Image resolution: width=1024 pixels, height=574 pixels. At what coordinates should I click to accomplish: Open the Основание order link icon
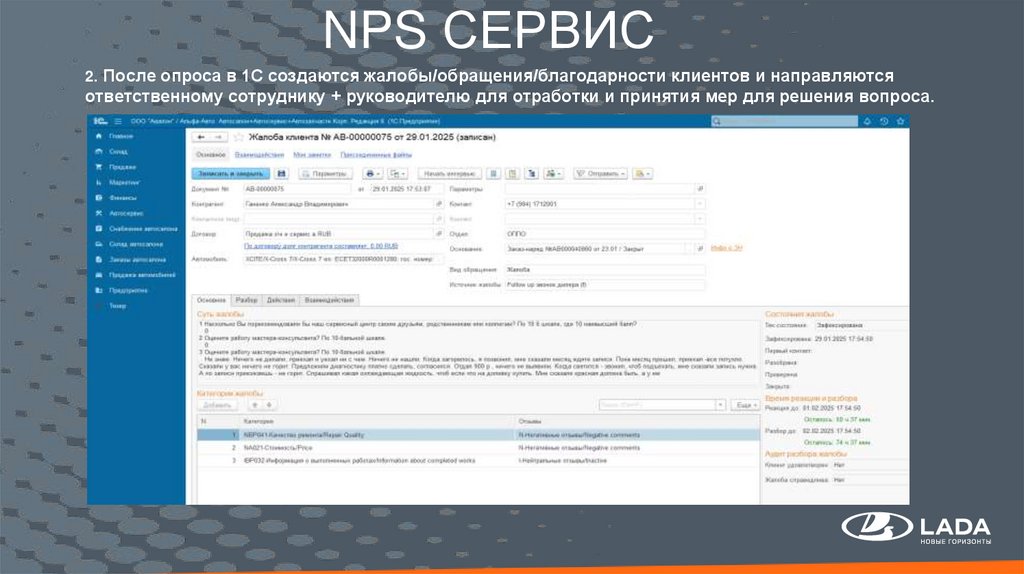[700, 249]
